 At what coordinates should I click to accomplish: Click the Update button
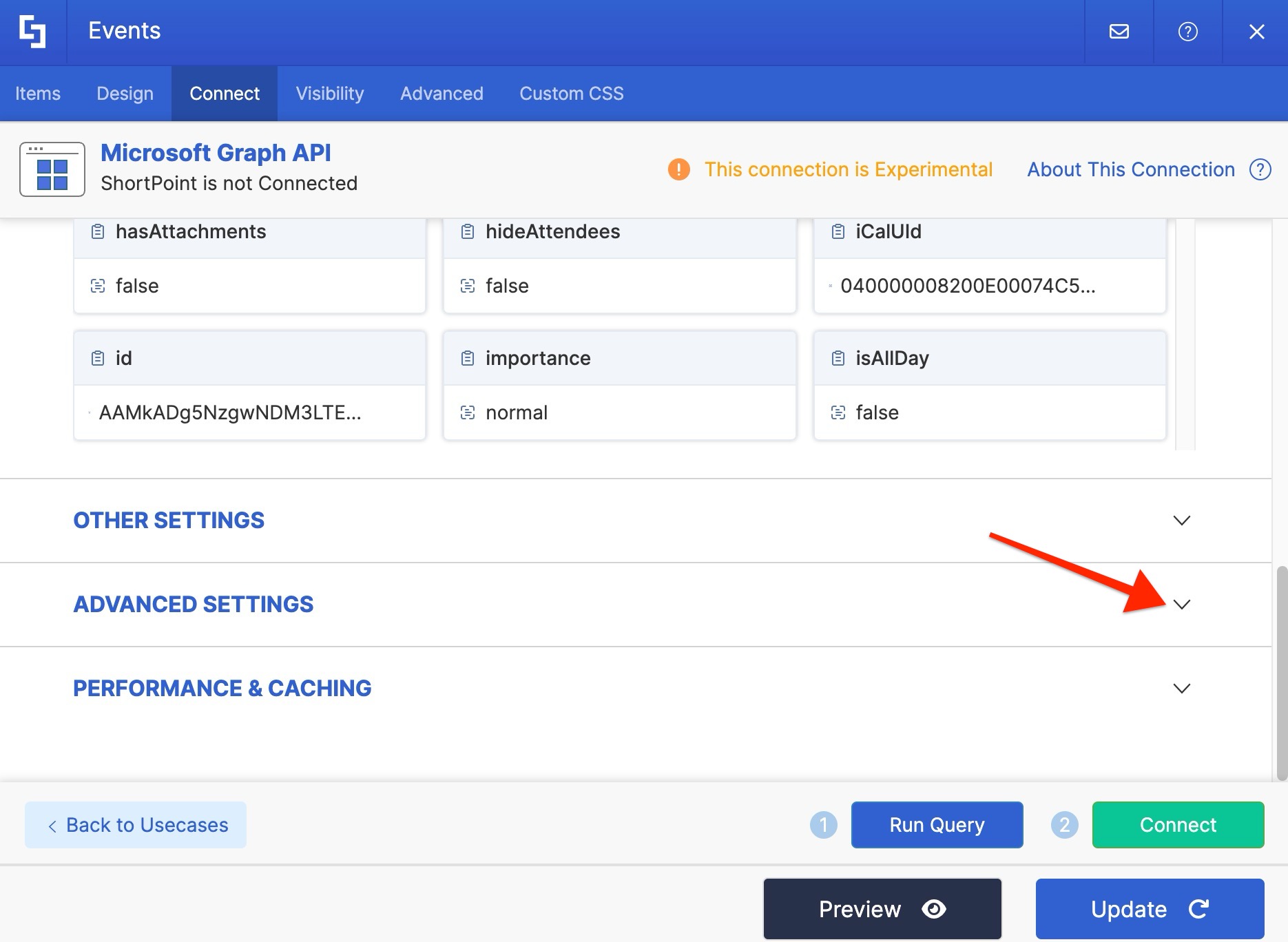click(x=1150, y=909)
